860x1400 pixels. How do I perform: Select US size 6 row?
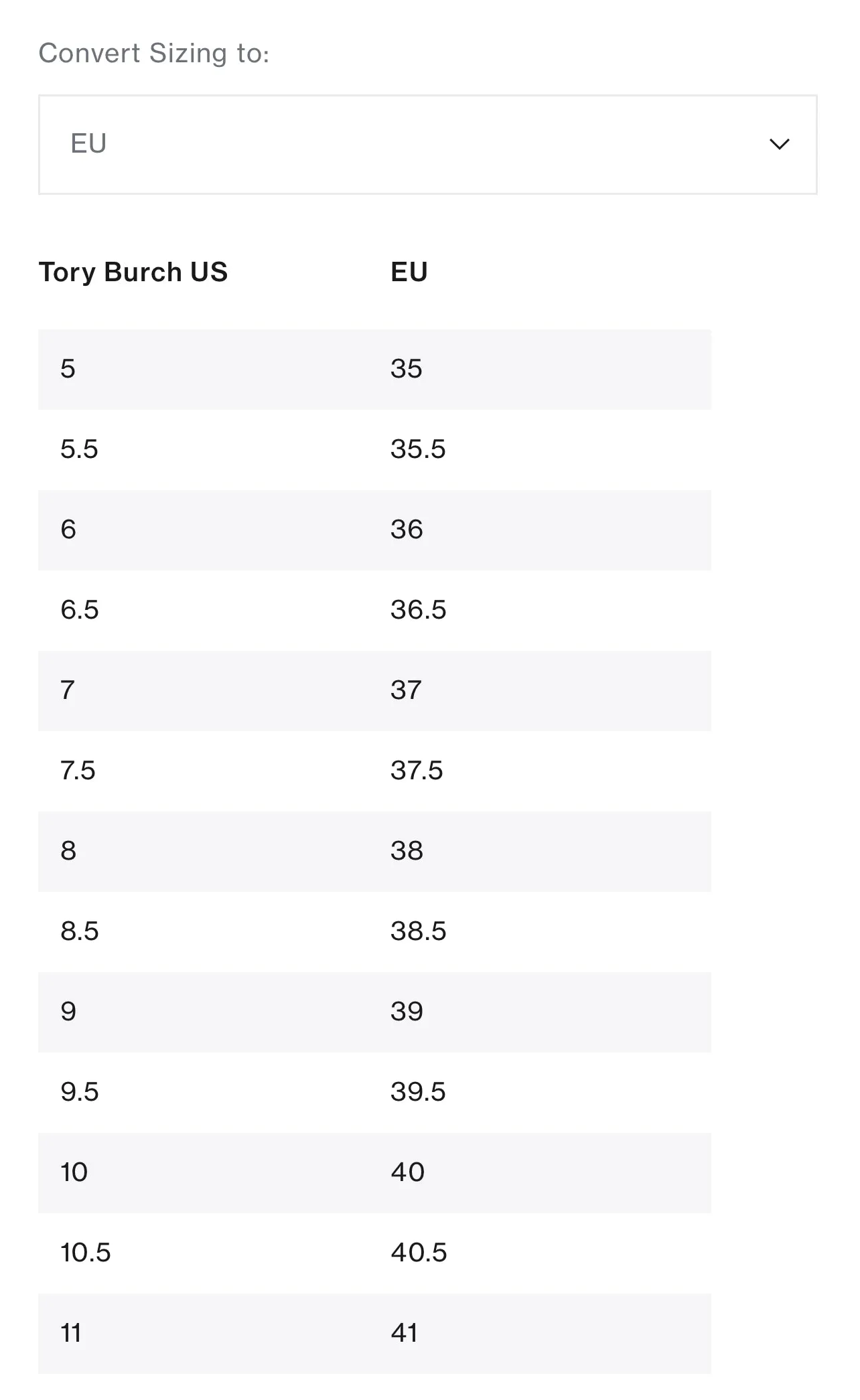(374, 530)
